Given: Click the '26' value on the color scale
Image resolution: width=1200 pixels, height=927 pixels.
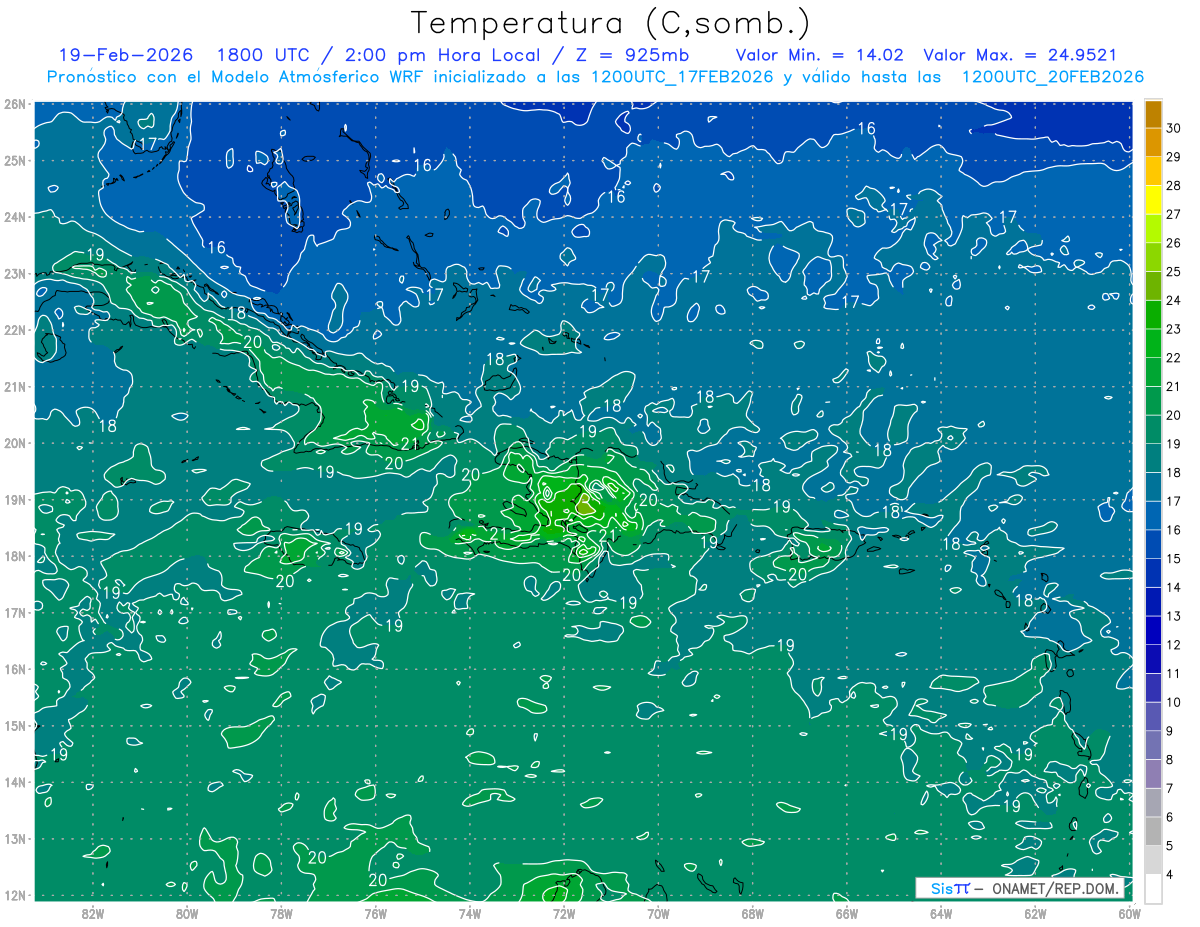Looking at the screenshot, I should click(x=1174, y=243).
